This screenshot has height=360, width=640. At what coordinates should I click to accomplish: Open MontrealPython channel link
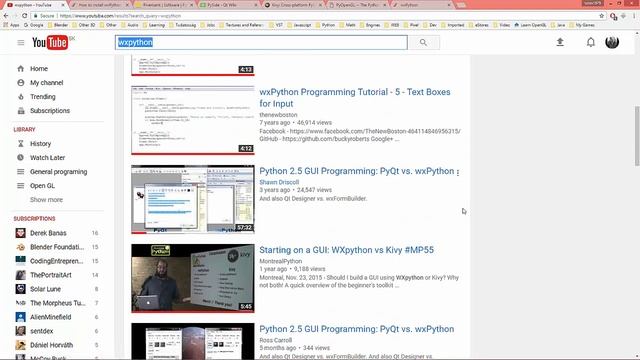click(280, 261)
